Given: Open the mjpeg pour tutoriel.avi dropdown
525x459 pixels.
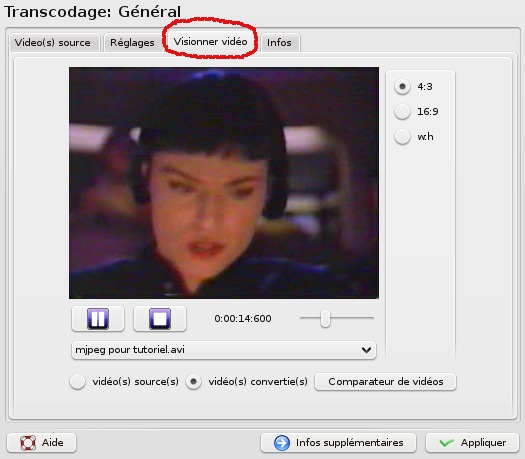Looking at the screenshot, I should (x=224, y=350).
